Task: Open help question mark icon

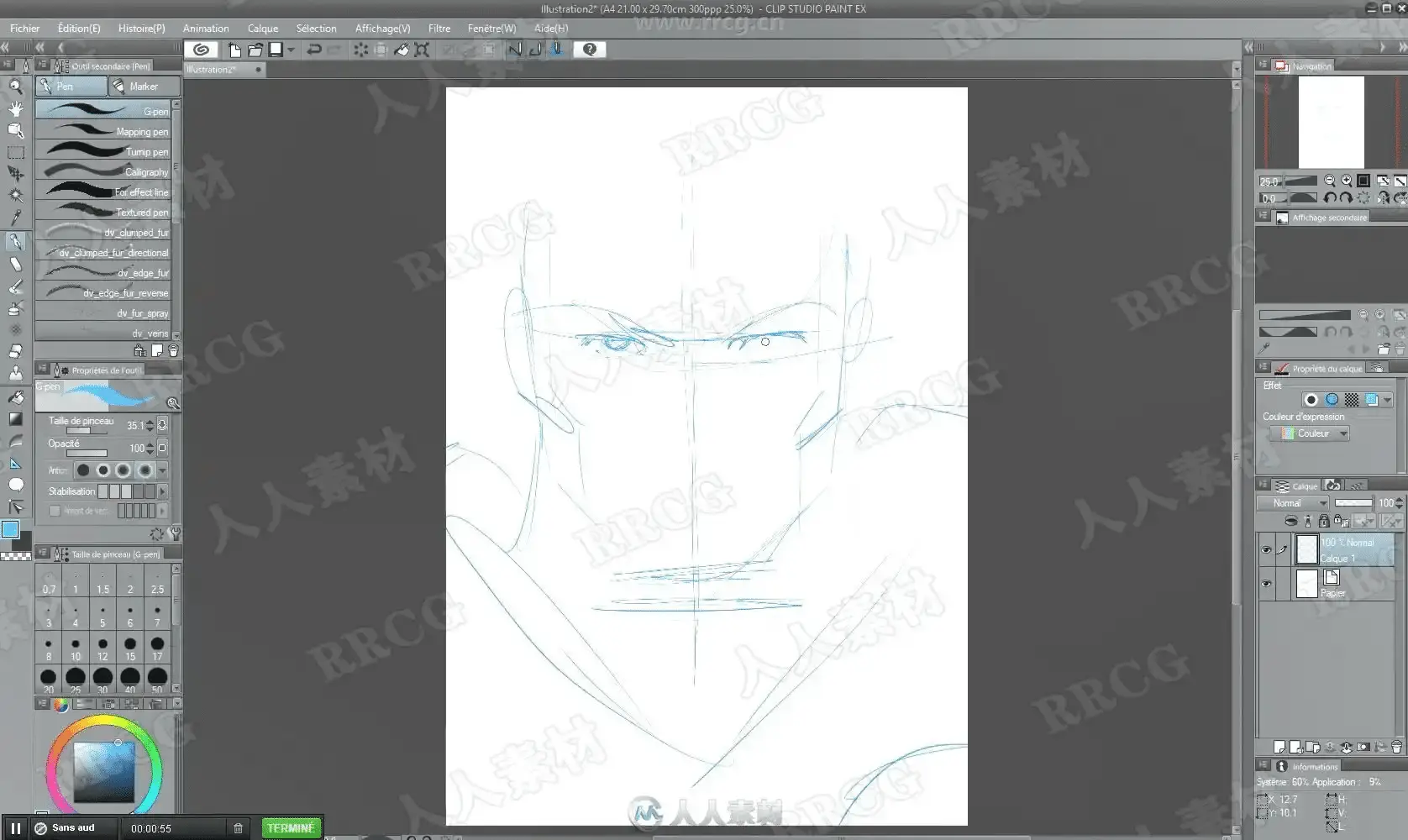Action: (x=590, y=50)
